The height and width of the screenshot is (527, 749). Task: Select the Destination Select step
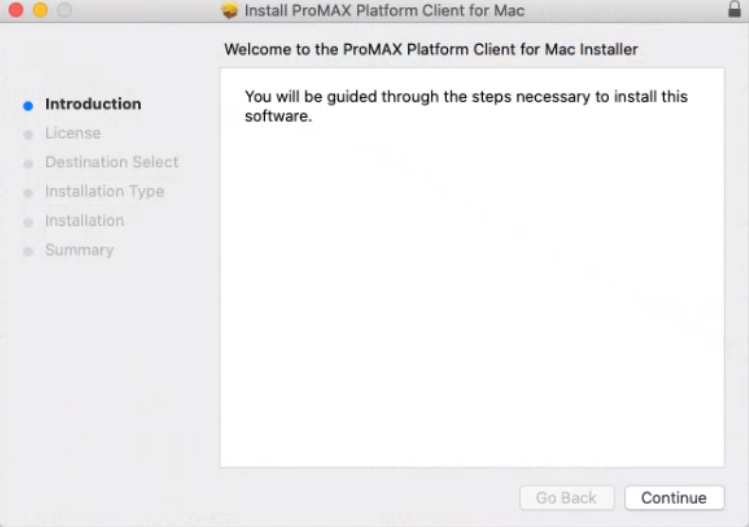111,162
